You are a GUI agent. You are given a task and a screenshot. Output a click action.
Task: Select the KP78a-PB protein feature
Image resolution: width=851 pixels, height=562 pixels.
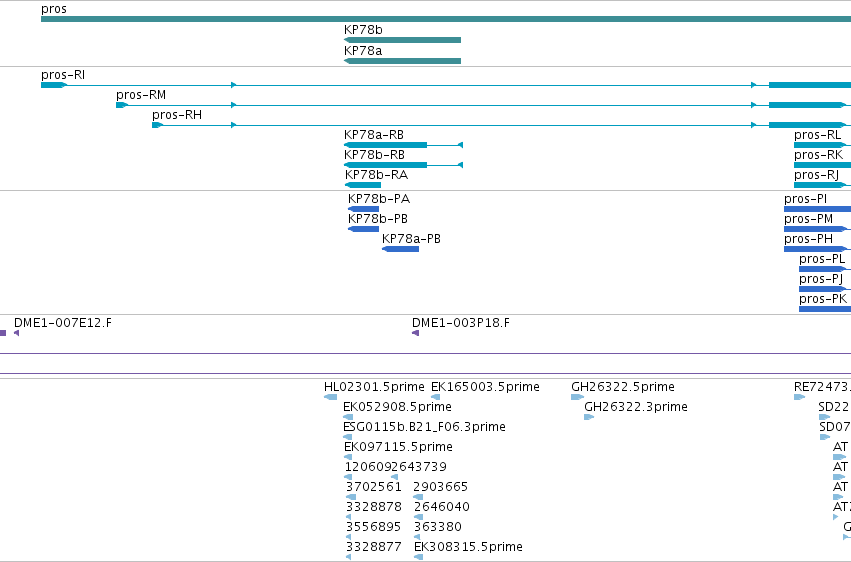(401, 249)
